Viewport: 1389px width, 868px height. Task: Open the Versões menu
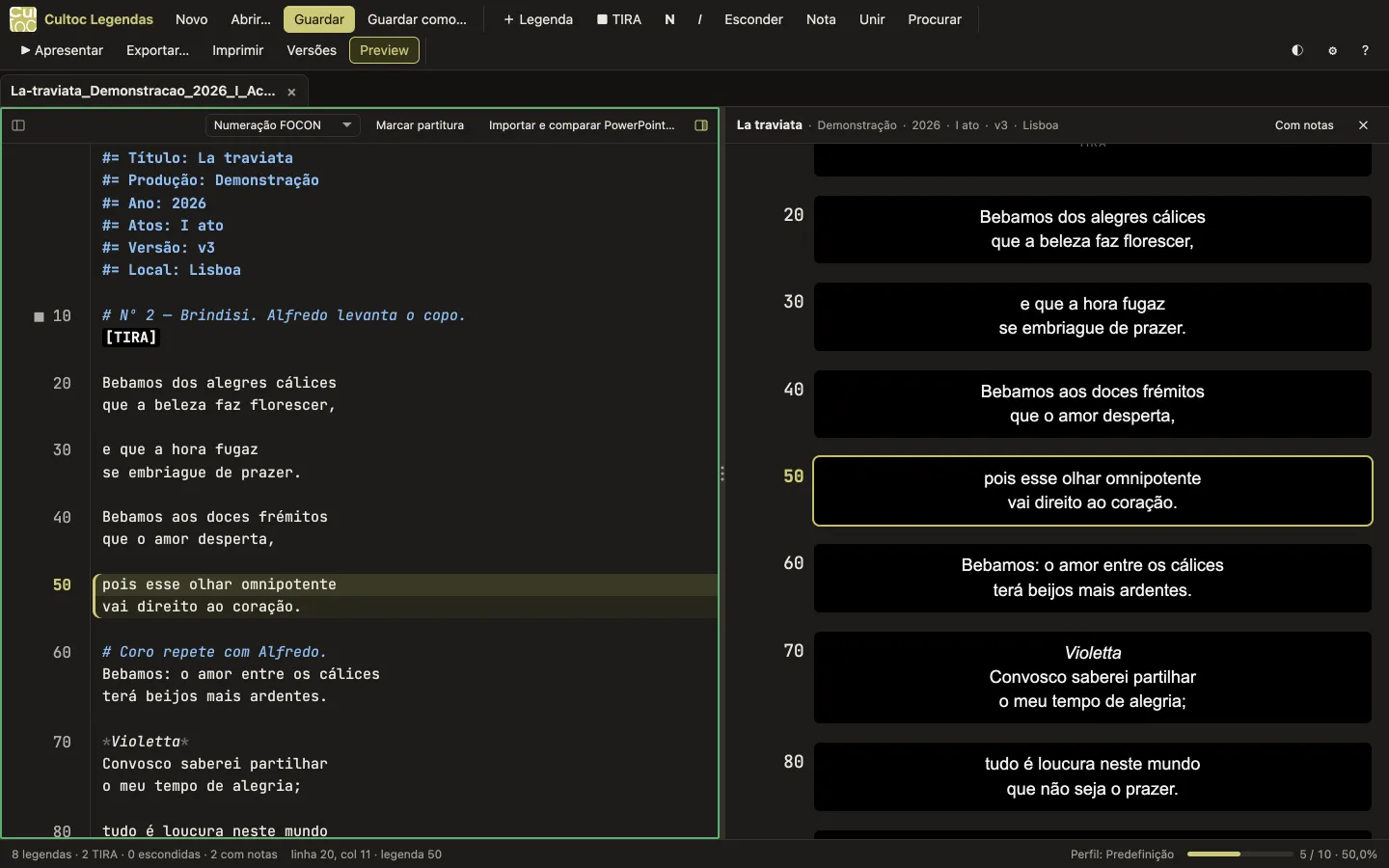pos(312,50)
